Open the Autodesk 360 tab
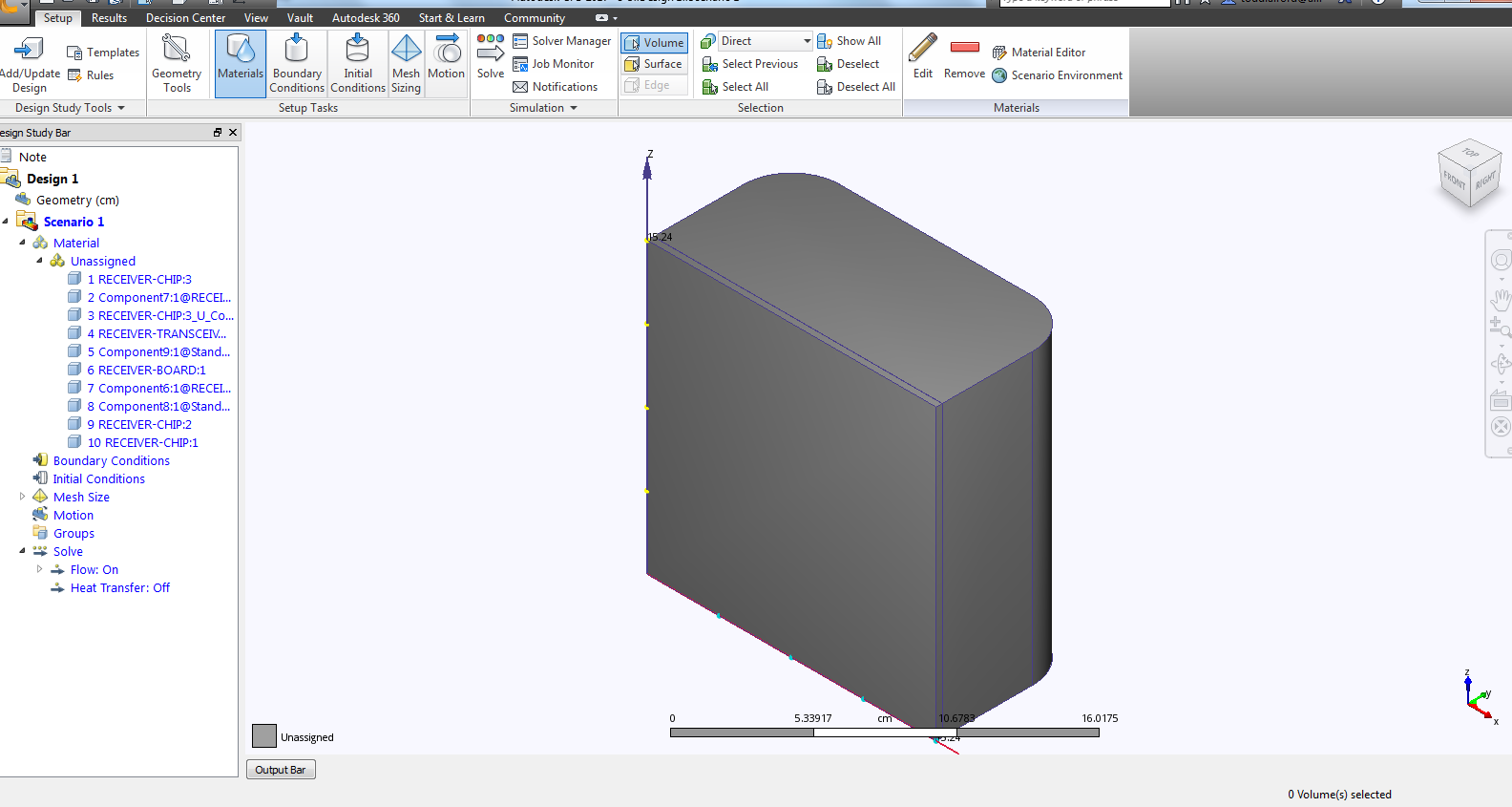This screenshot has height=807, width=1512. tap(366, 18)
